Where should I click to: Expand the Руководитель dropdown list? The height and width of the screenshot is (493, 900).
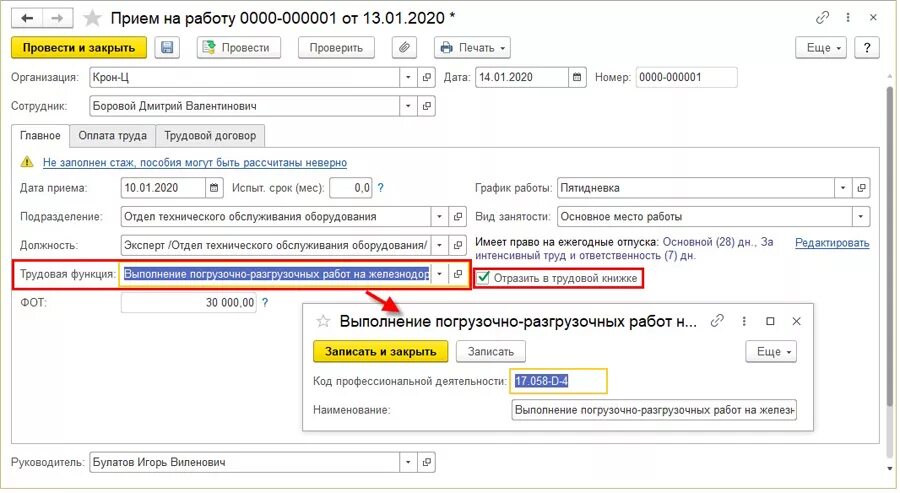pos(408,462)
